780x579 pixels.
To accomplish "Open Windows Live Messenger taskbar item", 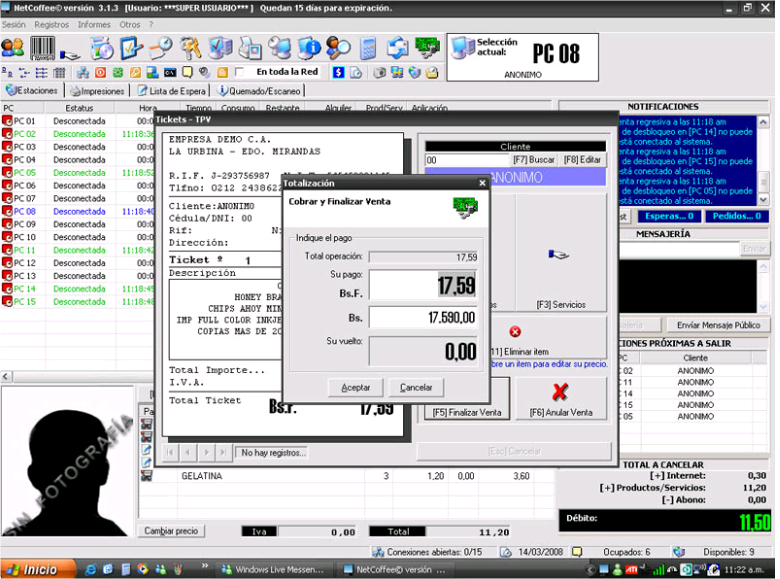I will coord(274,570).
